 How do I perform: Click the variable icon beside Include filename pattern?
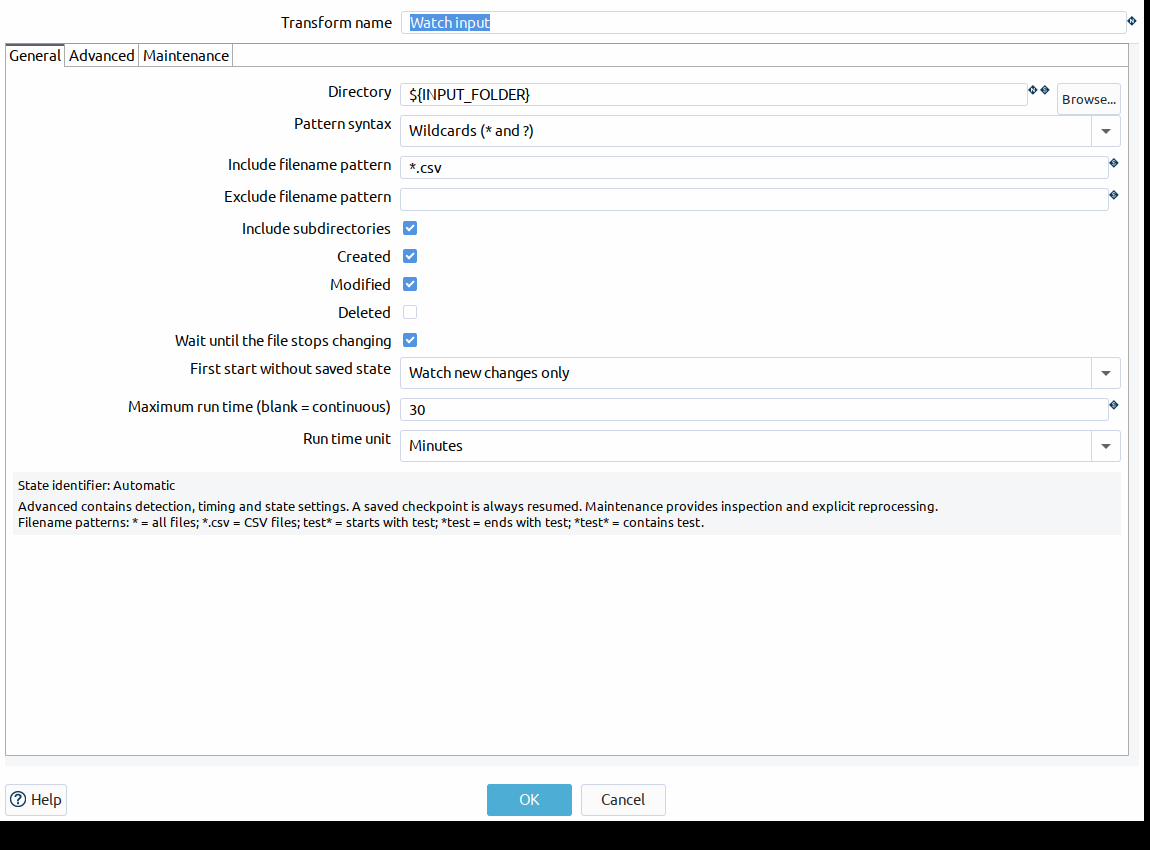[1113, 163]
